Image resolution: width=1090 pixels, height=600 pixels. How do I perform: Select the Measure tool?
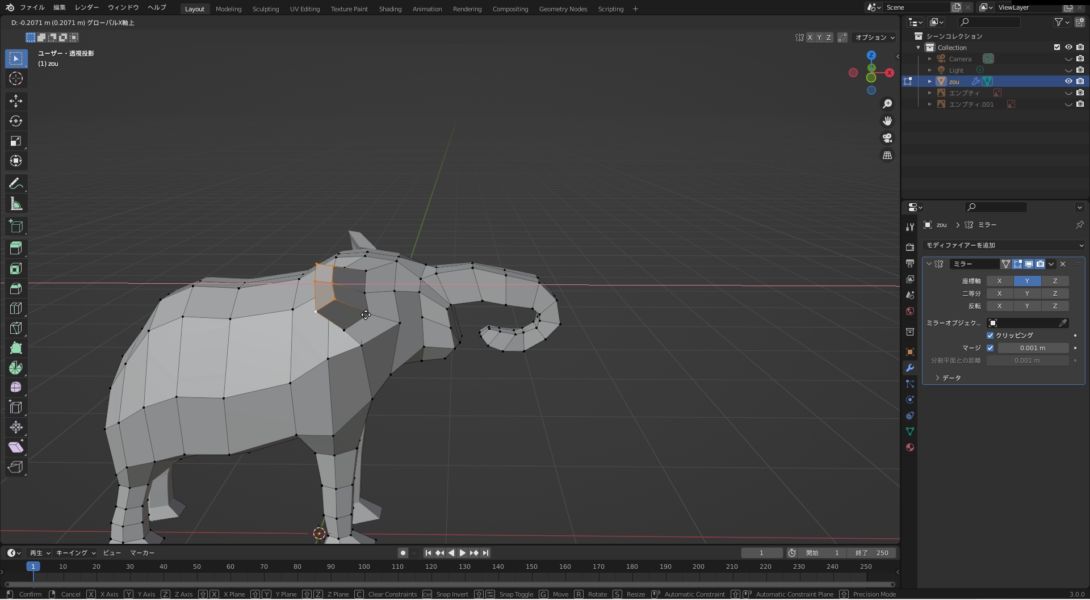pyautogui.click(x=15, y=204)
